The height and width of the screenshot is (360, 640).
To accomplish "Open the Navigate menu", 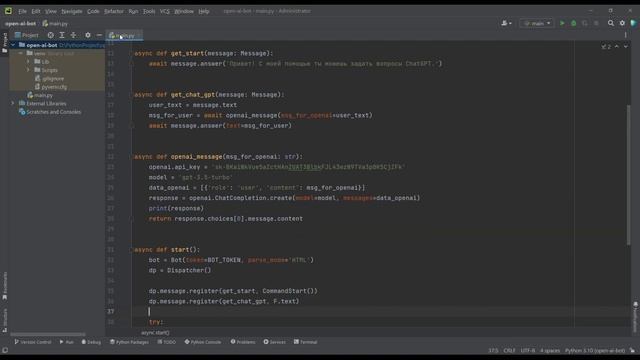I will [x=72, y=11].
